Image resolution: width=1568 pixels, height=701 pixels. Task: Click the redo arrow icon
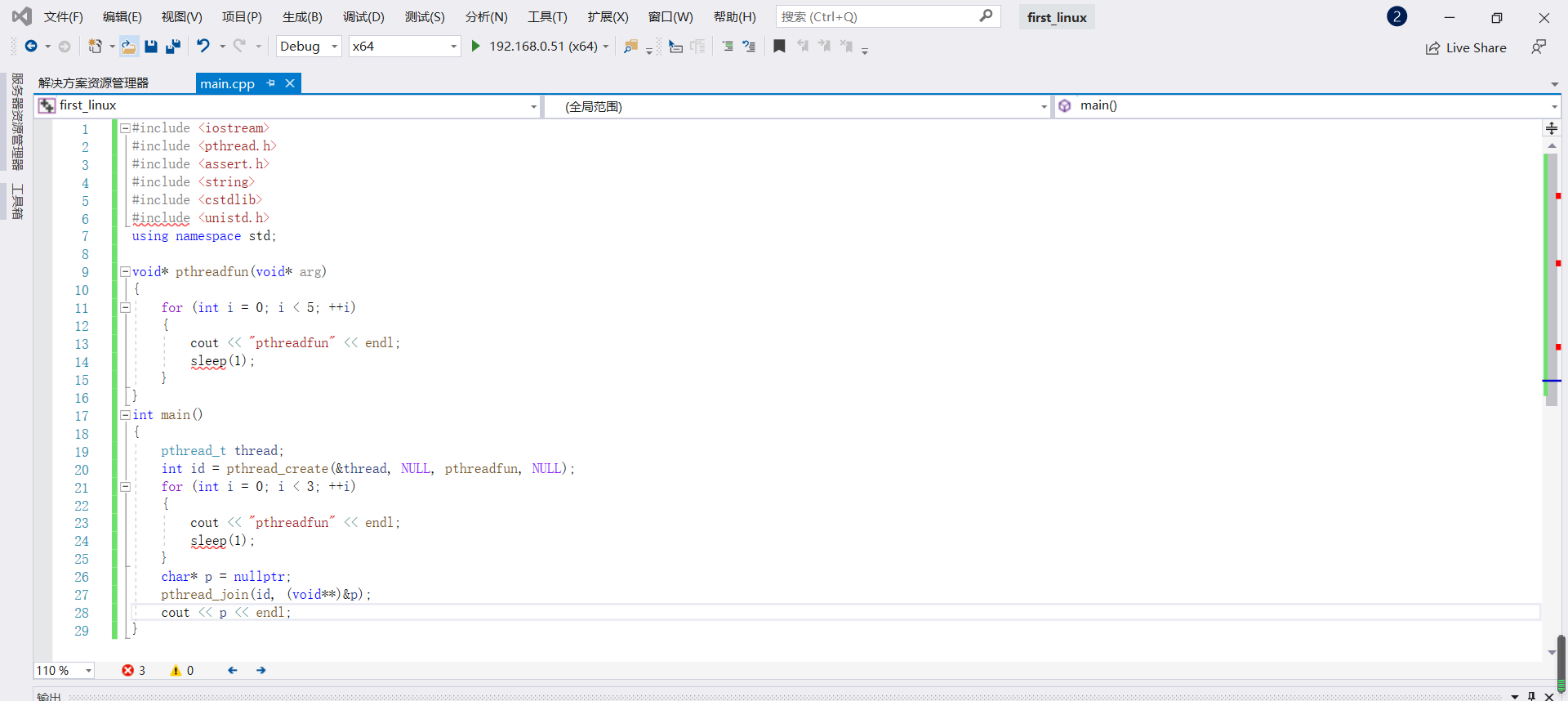[x=239, y=47]
